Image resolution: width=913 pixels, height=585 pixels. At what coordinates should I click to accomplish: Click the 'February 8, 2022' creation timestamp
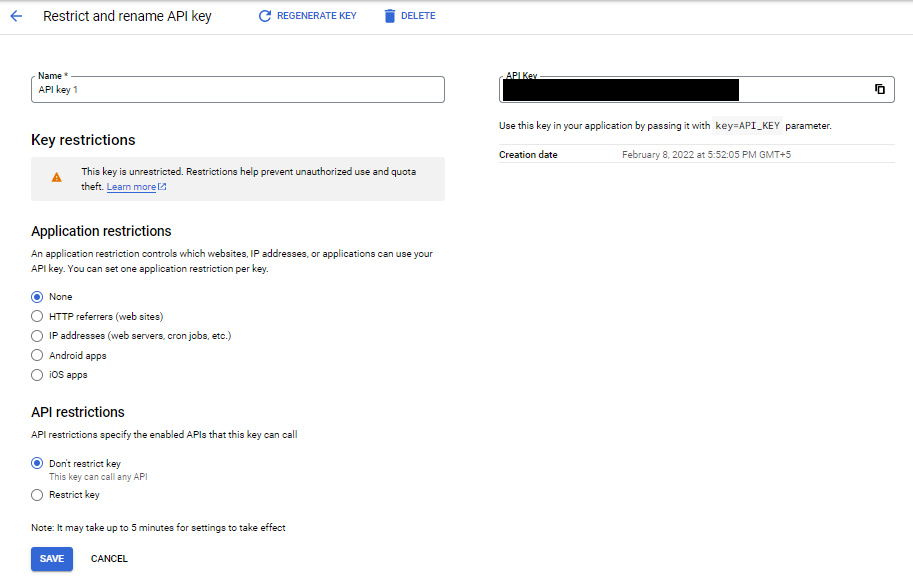(x=706, y=155)
